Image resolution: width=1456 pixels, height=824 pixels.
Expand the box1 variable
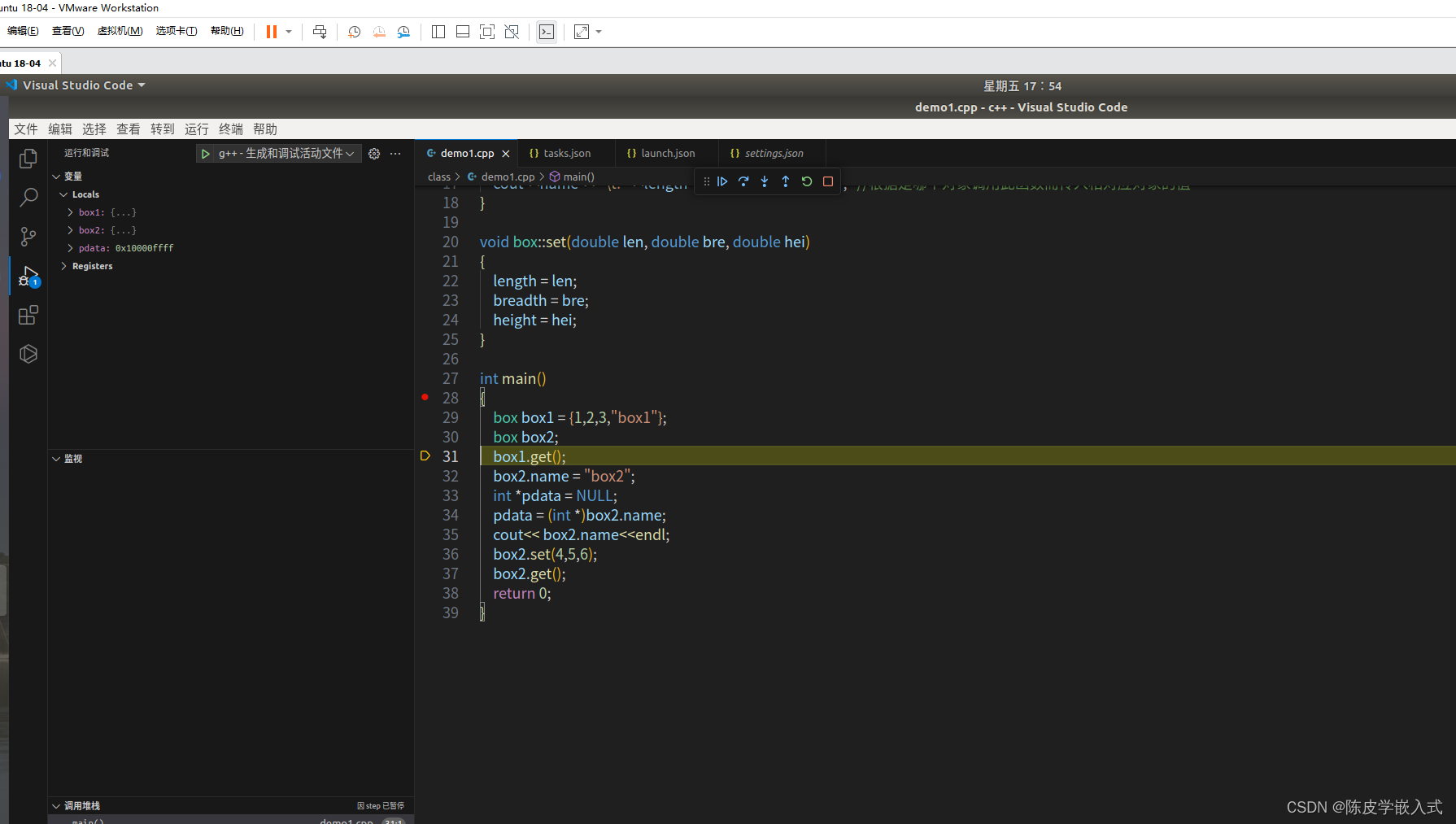(70, 212)
